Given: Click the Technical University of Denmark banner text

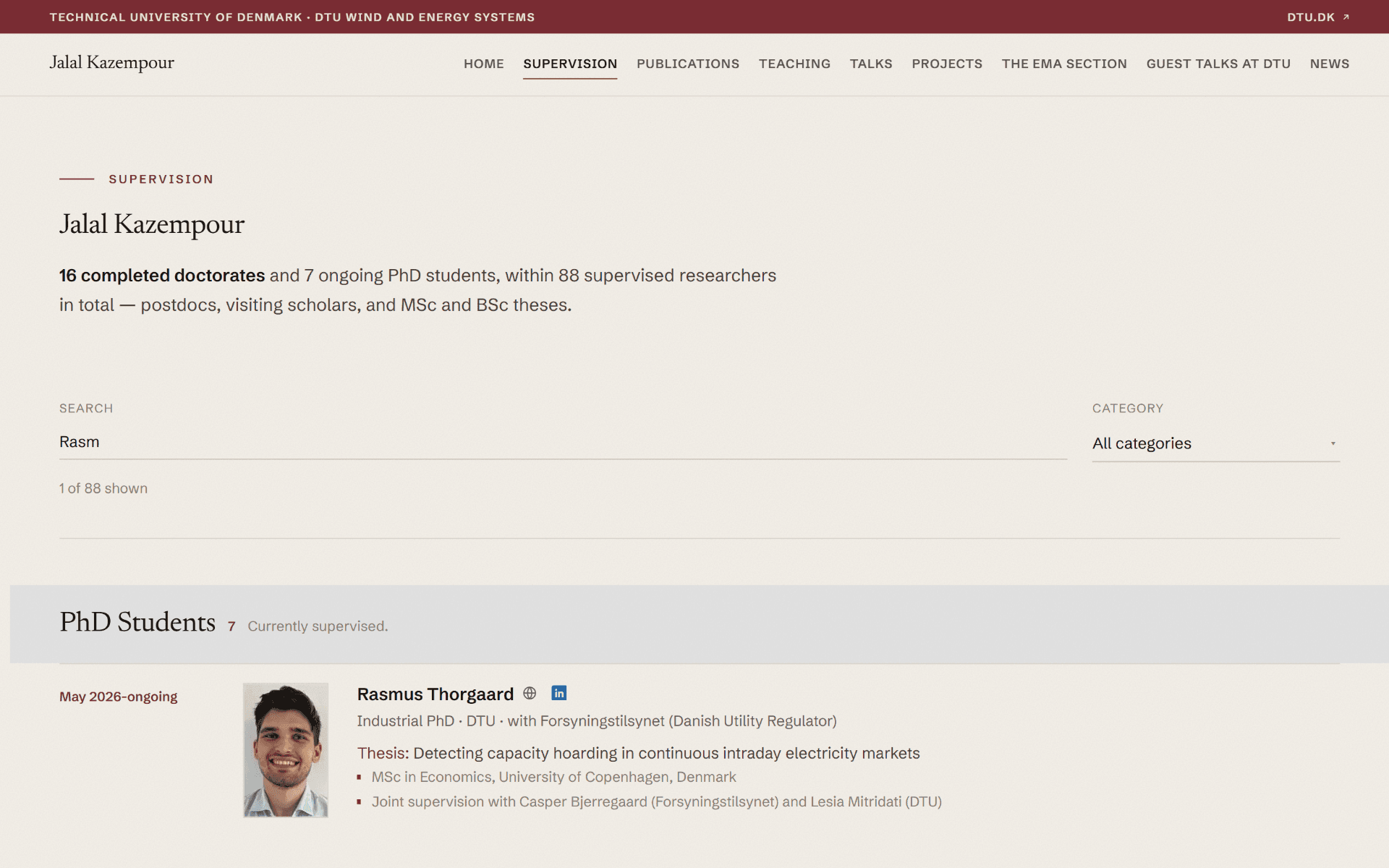Looking at the screenshot, I should tap(292, 17).
